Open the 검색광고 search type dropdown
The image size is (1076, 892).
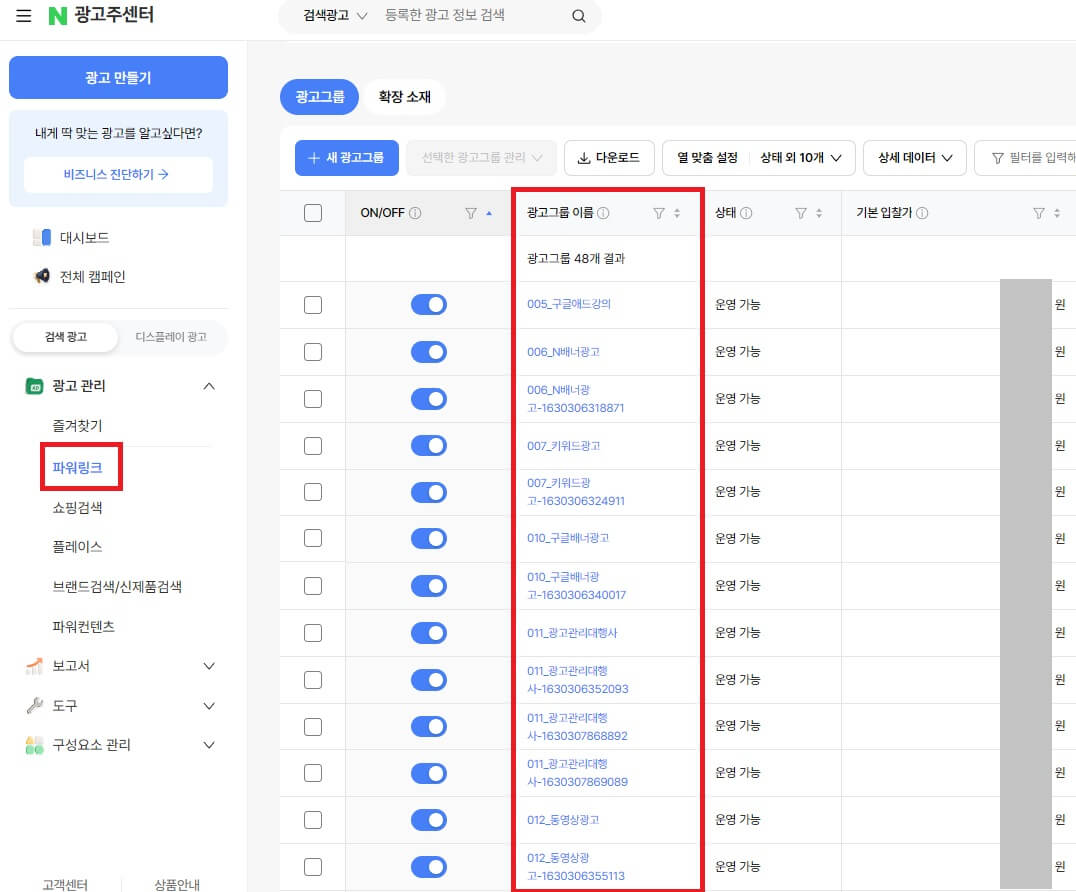[x=335, y=16]
